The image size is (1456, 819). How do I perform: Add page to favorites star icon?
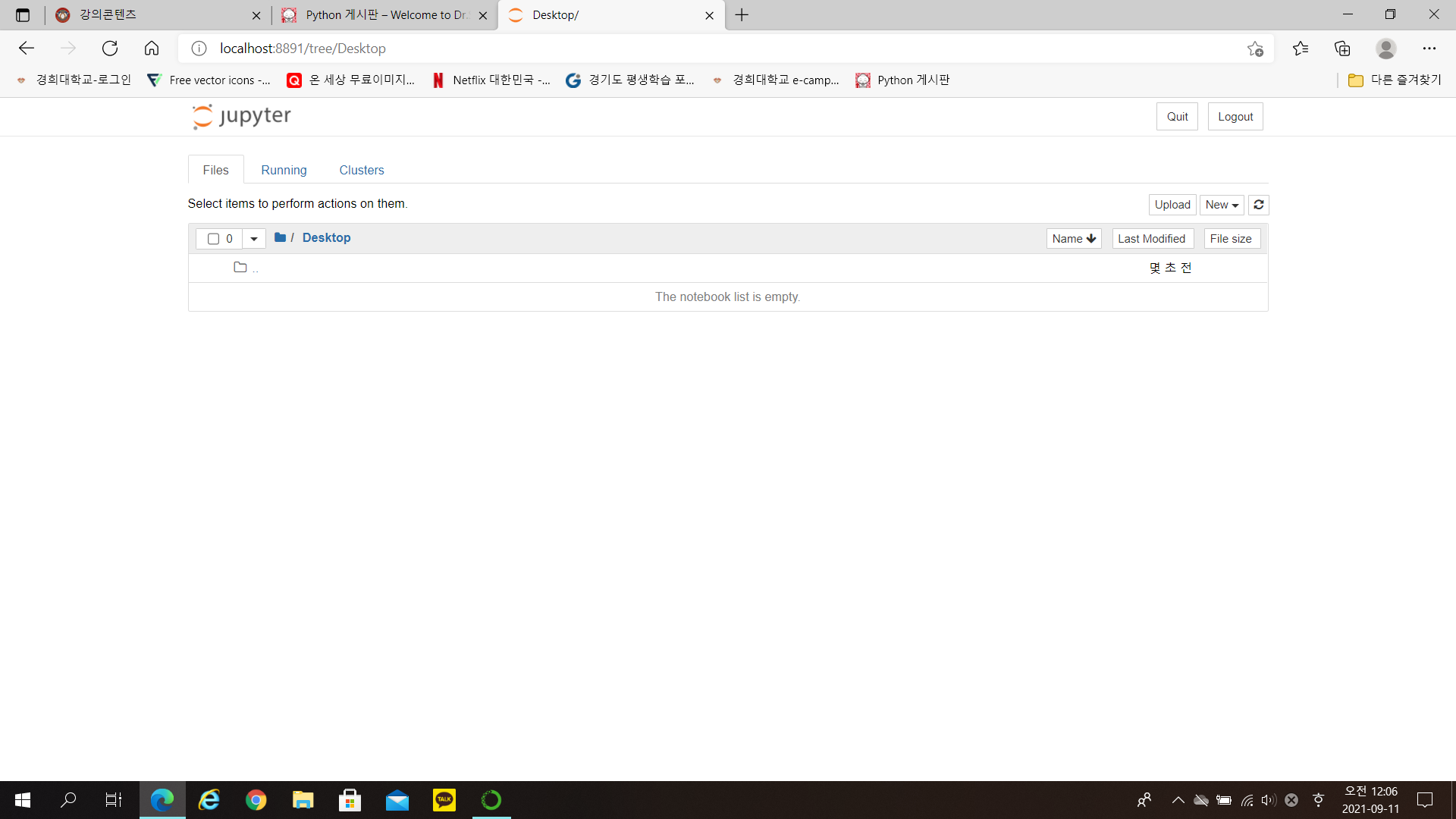pos(1255,49)
